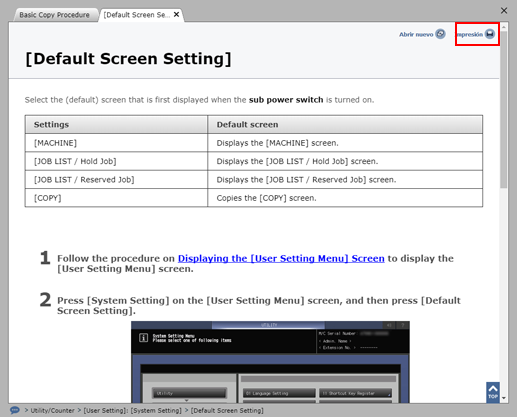The height and width of the screenshot is (417, 517).
Task: Click the Language Setting item in the embedded screenshot
Action: (x=279, y=393)
